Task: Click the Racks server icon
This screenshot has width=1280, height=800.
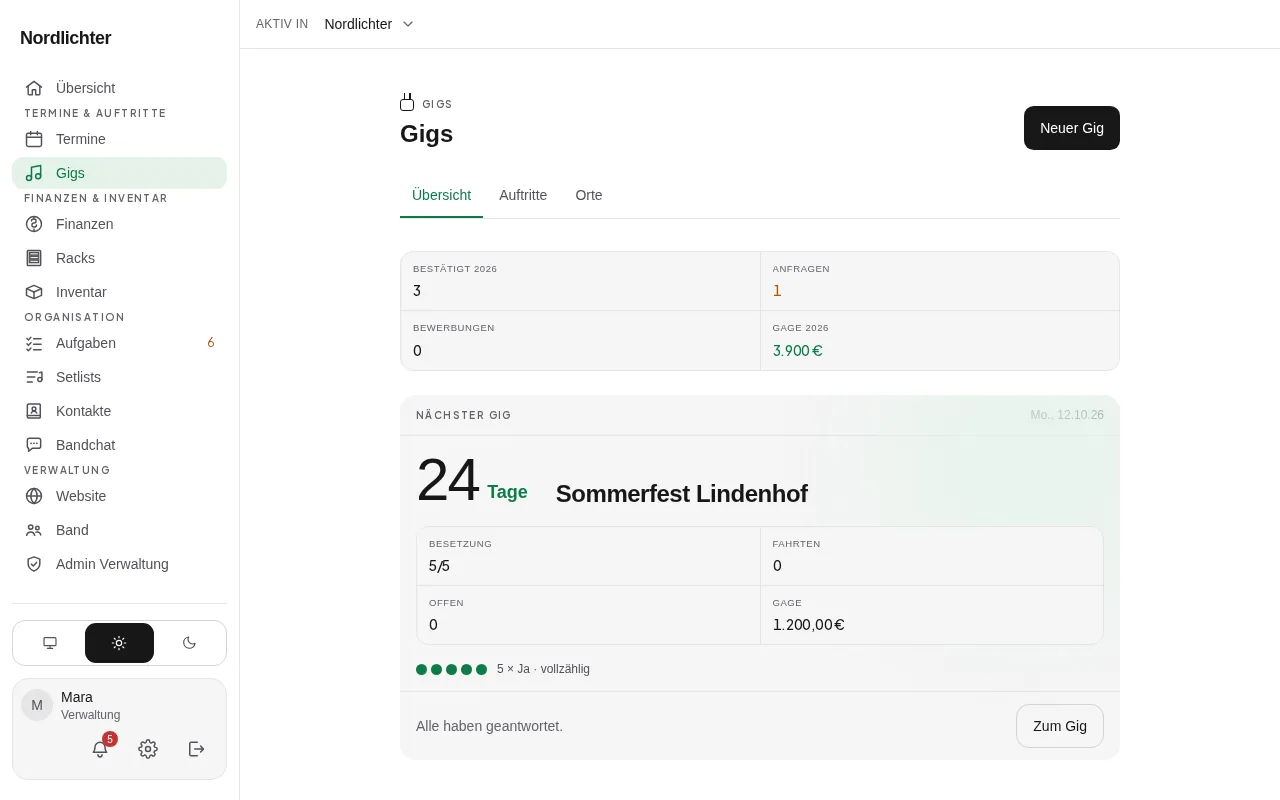Action: click(x=34, y=258)
